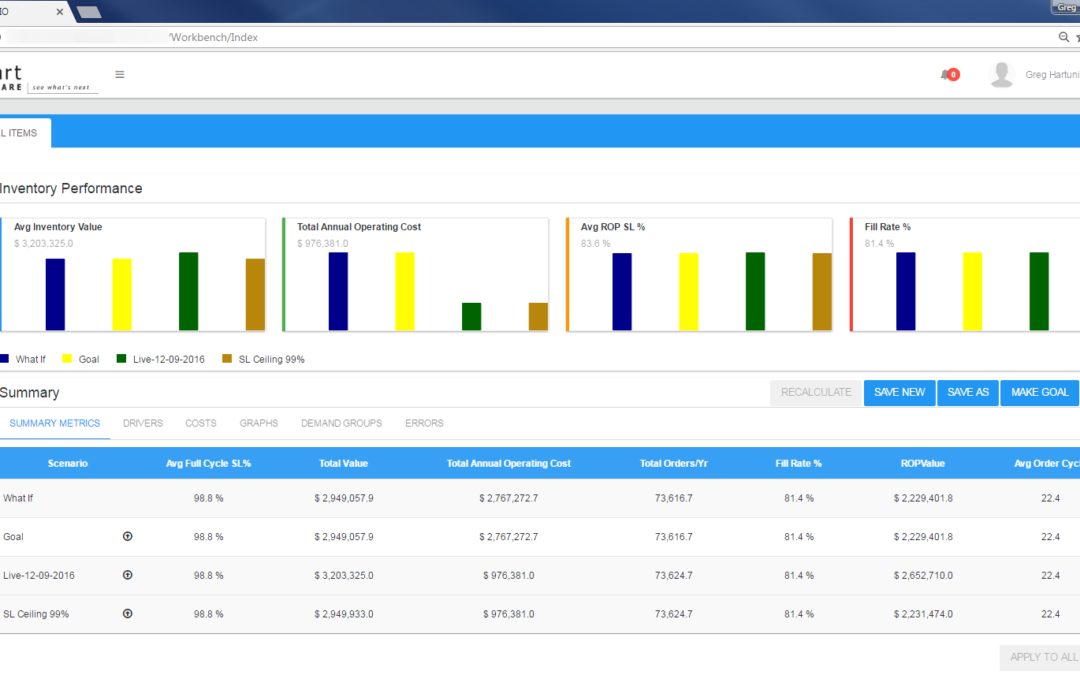Click the notifications bell icon

tap(946, 74)
